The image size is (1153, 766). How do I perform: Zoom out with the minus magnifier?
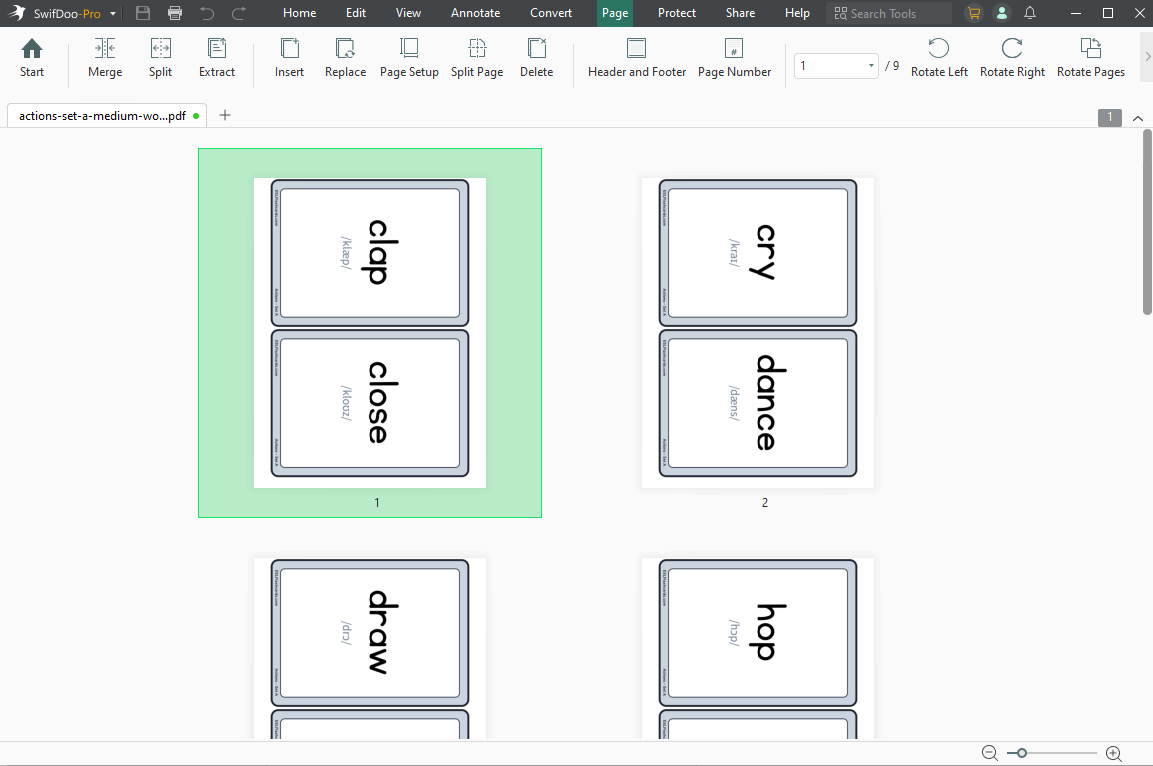pos(990,753)
